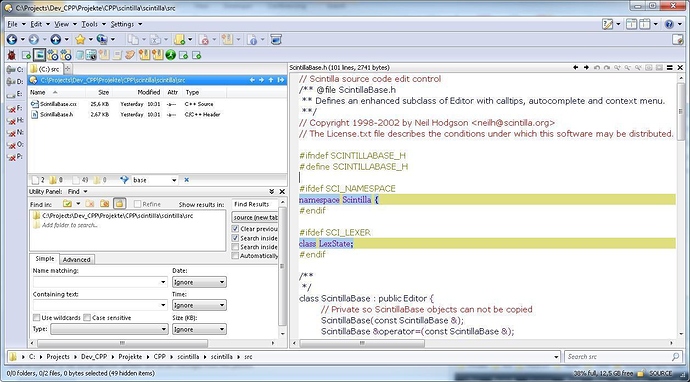Toggle the highlighted image viewer pane icon
The height and width of the screenshot is (382, 690).
pos(39,55)
